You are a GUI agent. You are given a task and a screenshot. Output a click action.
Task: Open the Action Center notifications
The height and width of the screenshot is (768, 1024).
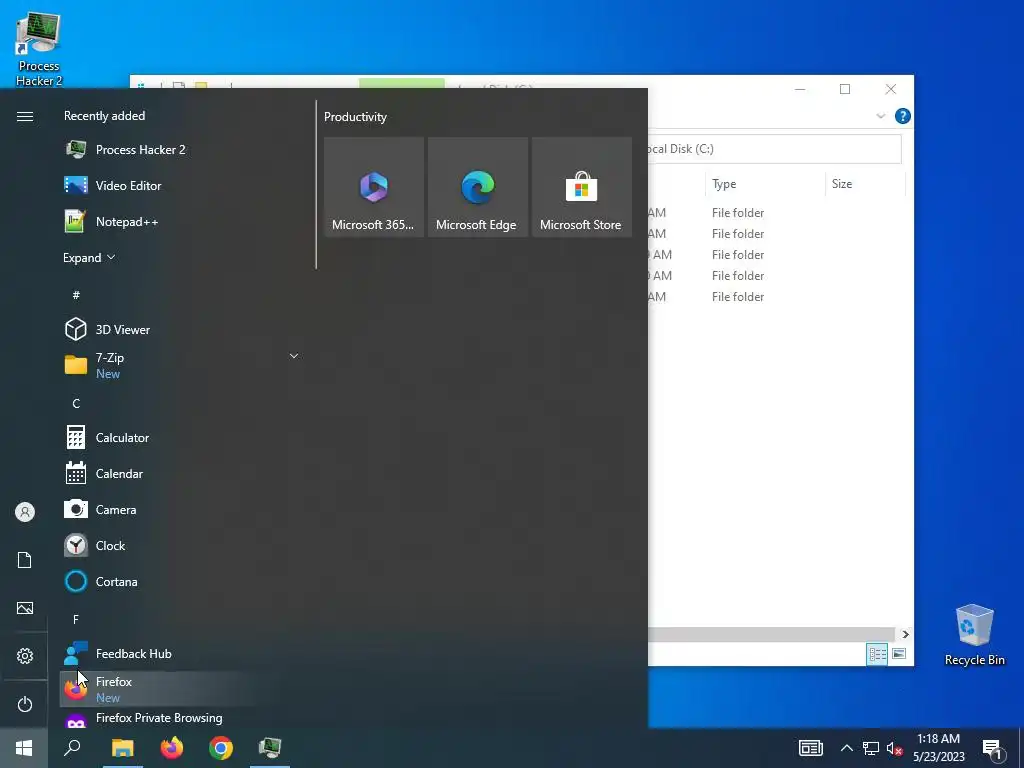coord(993,748)
